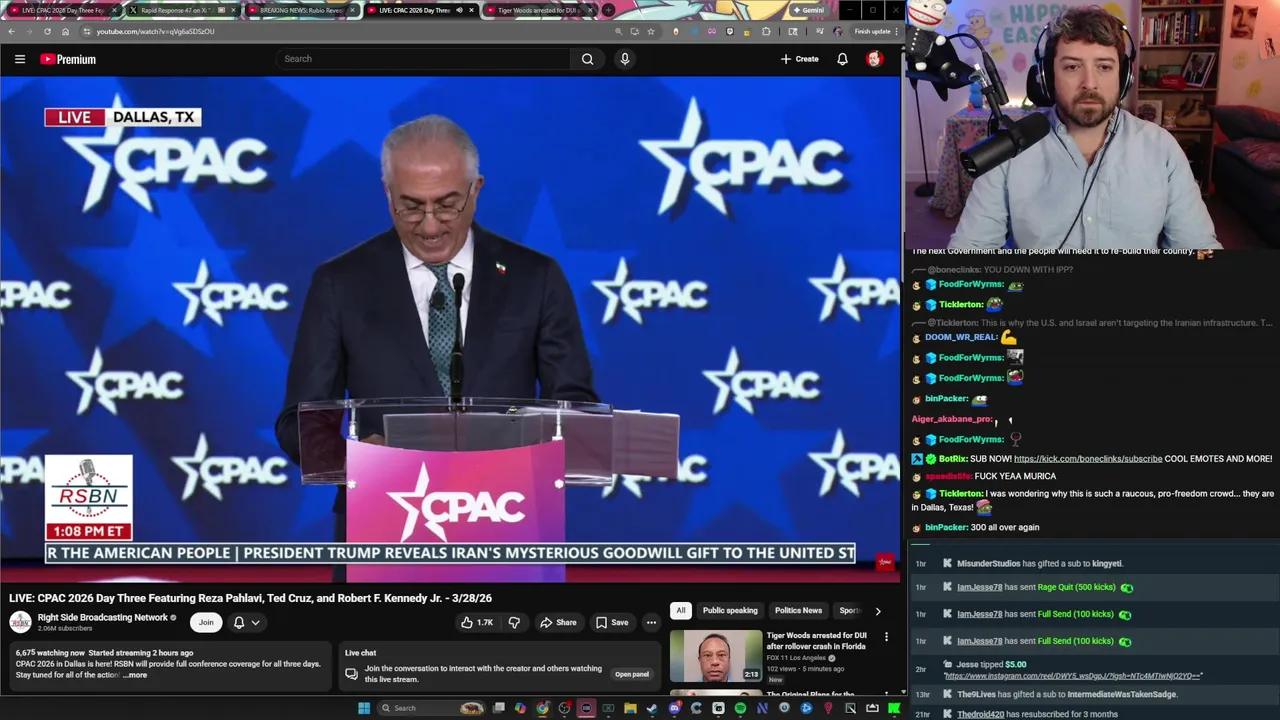Switch to Tiger Woods arrested for DUI tab
The image size is (1280, 720).
(x=538, y=10)
